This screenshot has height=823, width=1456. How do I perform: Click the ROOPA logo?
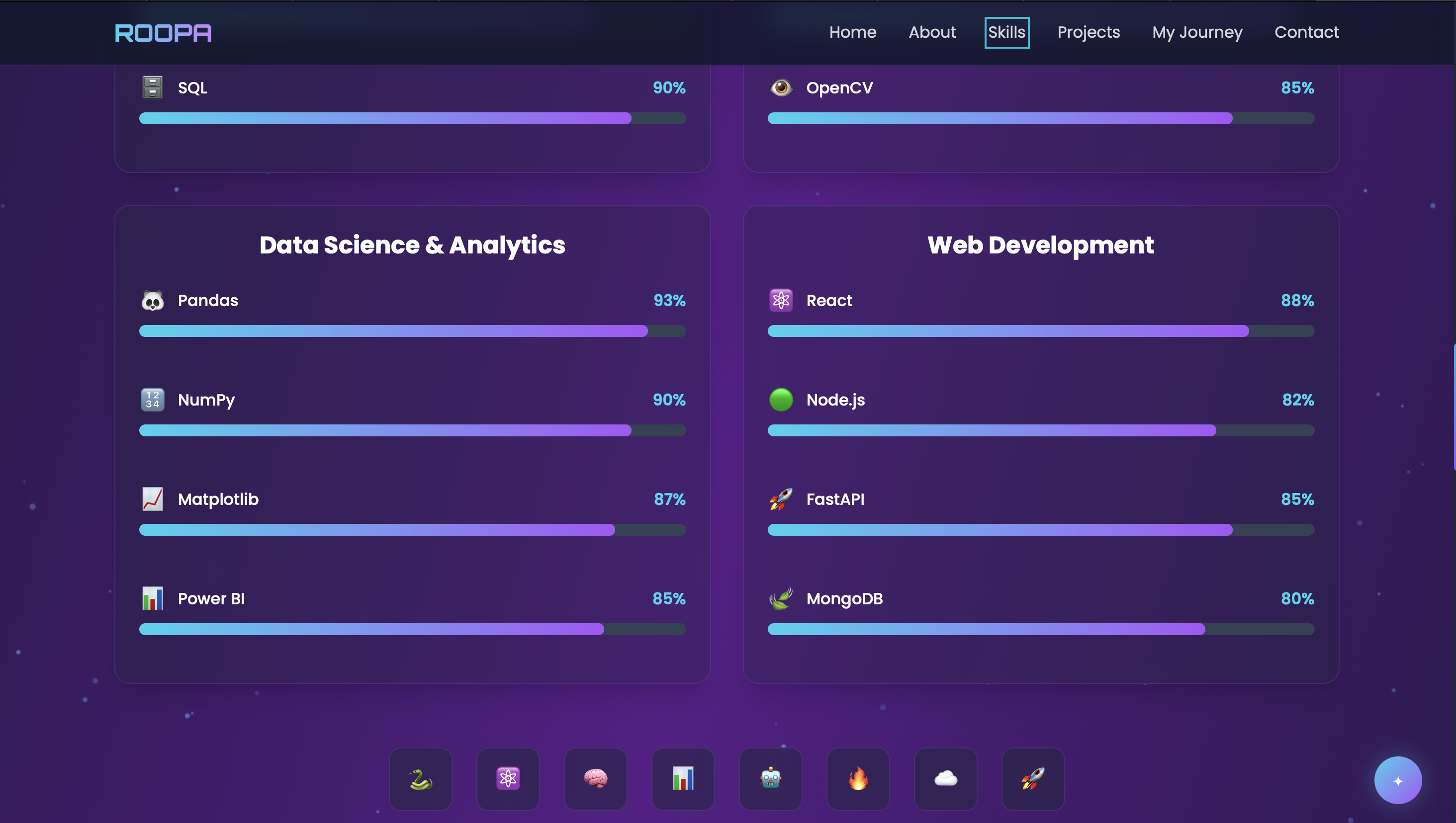pos(163,33)
